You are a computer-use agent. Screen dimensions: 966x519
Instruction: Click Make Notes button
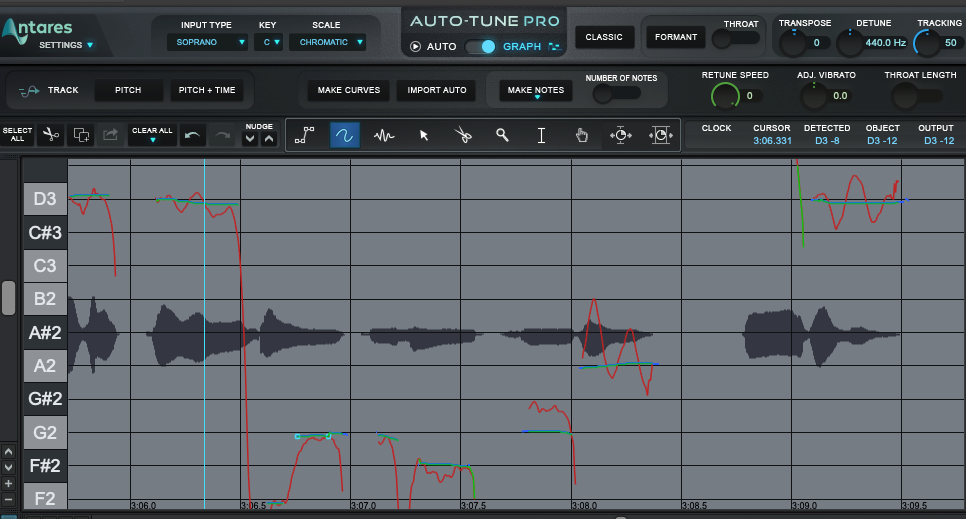point(536,90)
